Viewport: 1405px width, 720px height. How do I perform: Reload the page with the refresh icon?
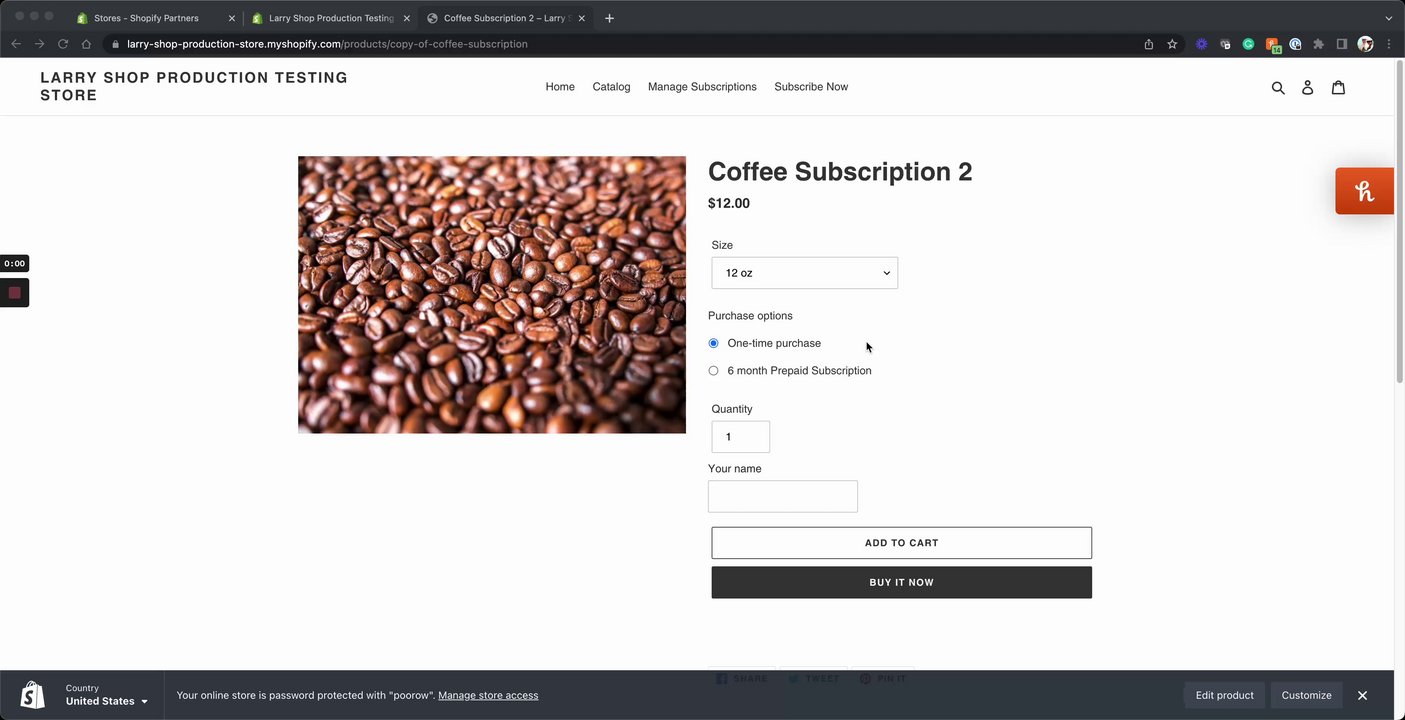coord(63,44)
